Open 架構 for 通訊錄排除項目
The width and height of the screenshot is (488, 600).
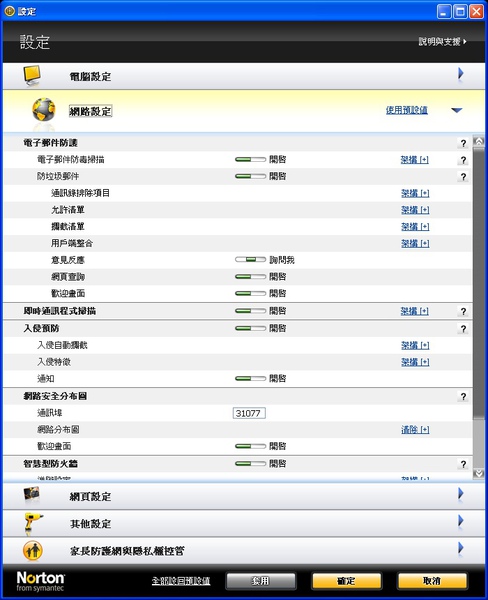point(415,193)
